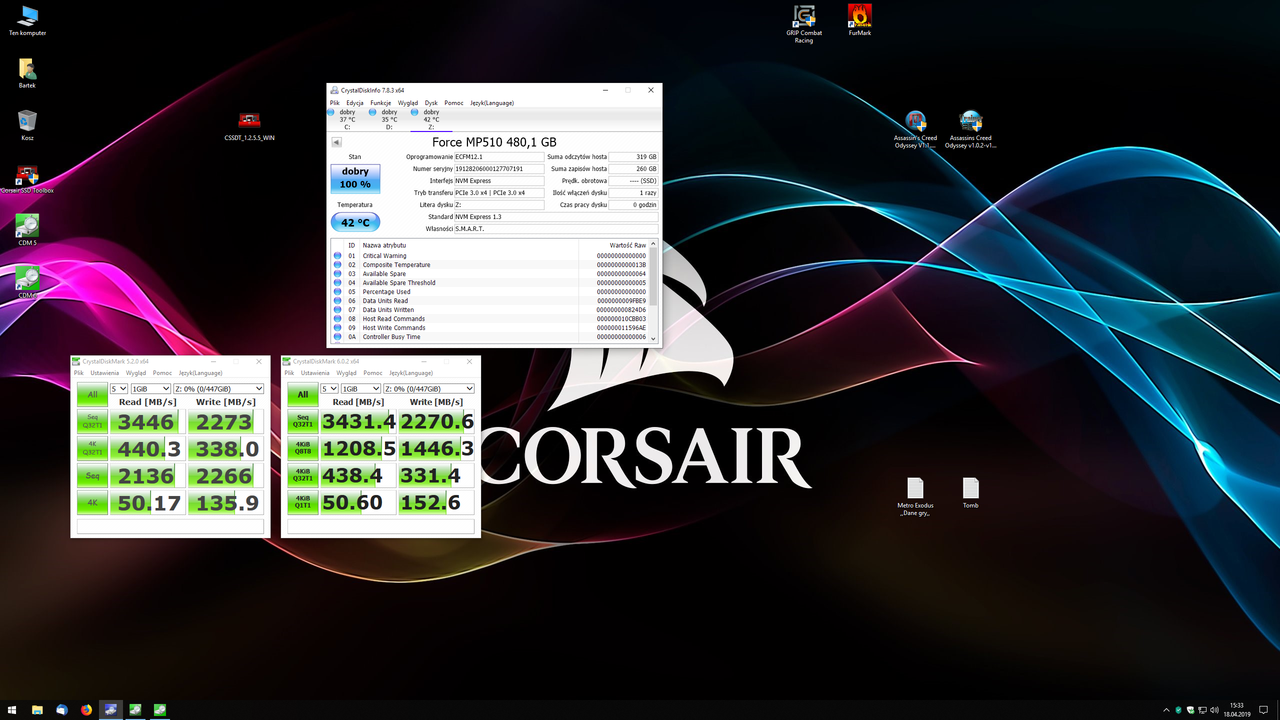This screenshot has width=1280, height=720.
Task: Open drive Z: dropdown in CrystalDiskMark 6.0.2
Action: click(428, 388)
